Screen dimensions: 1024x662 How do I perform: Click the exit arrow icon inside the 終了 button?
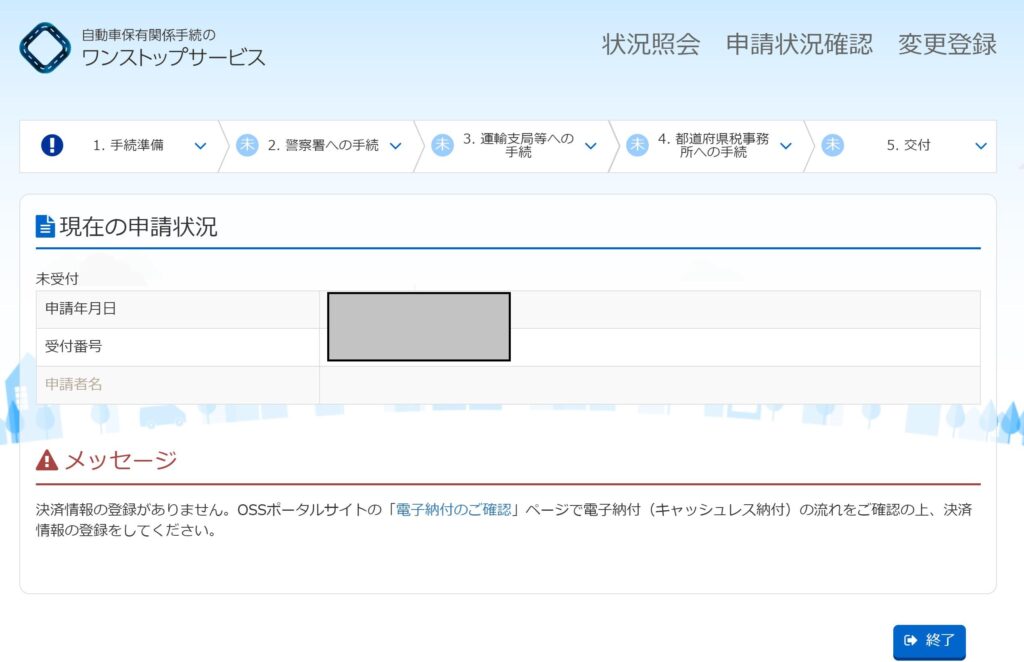(910, 642)
